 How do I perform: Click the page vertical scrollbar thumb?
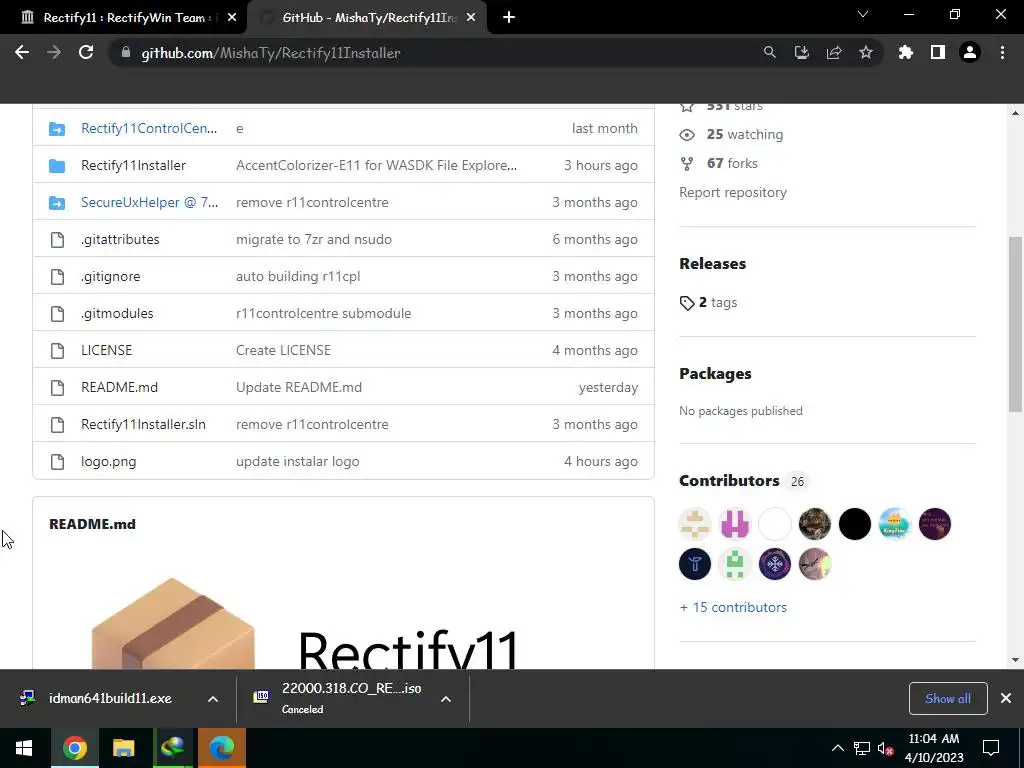(1015, 324)
